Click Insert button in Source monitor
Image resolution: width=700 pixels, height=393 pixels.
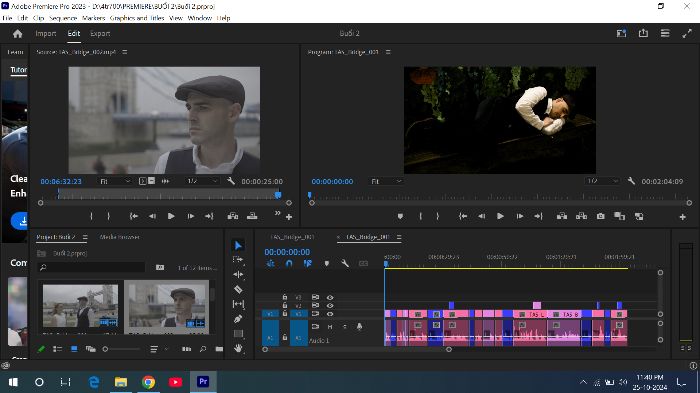[233, 216]
